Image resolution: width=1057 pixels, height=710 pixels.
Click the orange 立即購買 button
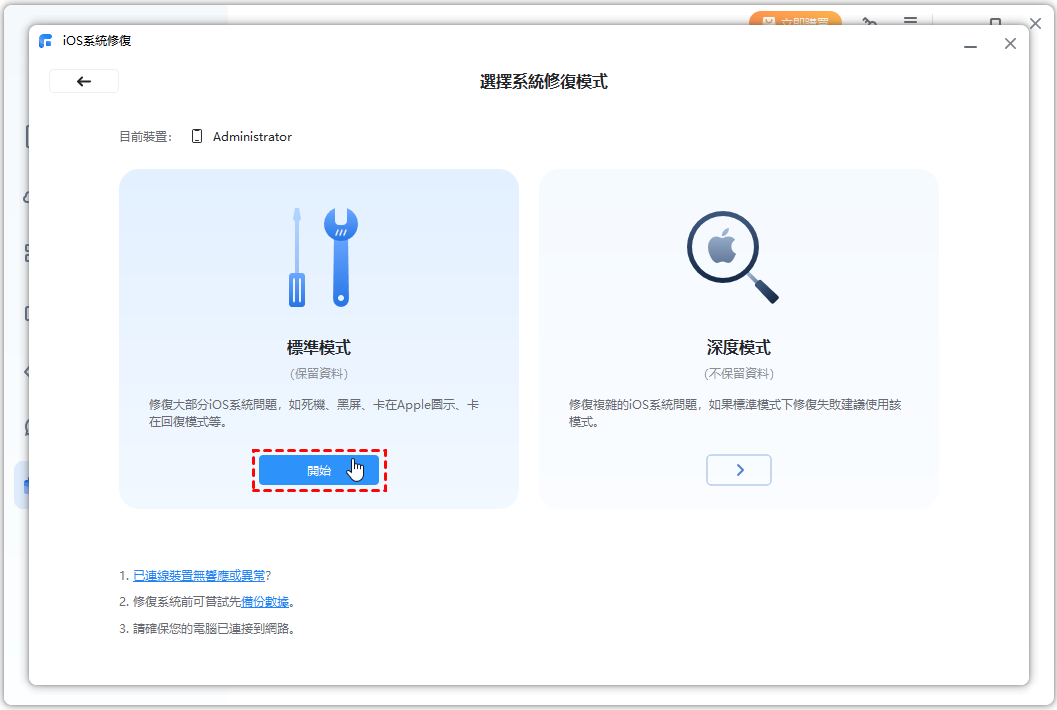(x=795, y=20)
